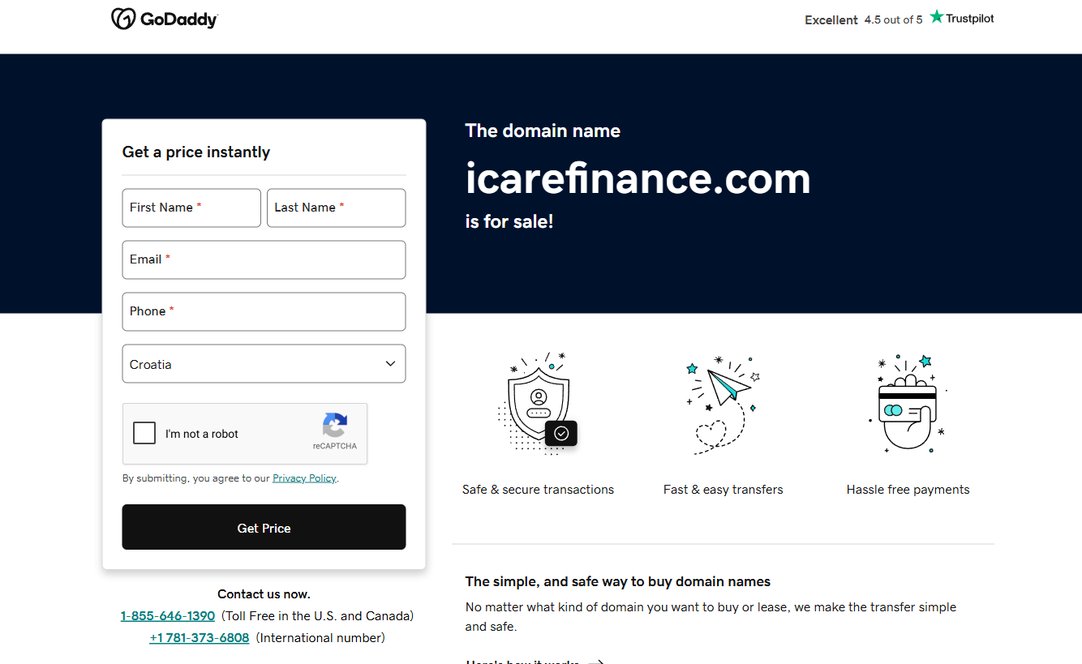1082x664 pixels.
Task: Click the credit card payments illustration
Action: (x=907, y=404)
